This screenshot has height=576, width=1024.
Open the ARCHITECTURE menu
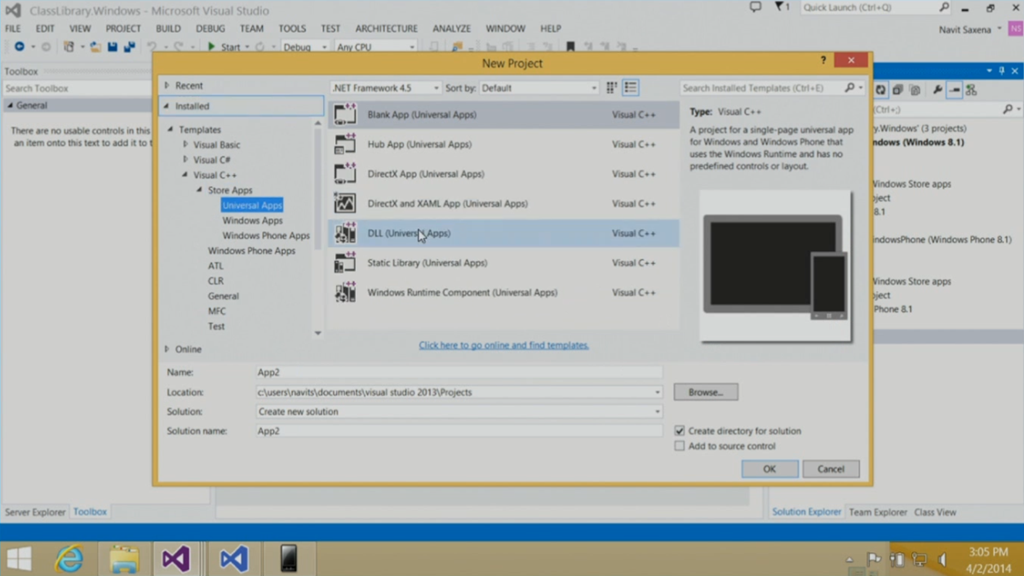[x=386, y=28]
